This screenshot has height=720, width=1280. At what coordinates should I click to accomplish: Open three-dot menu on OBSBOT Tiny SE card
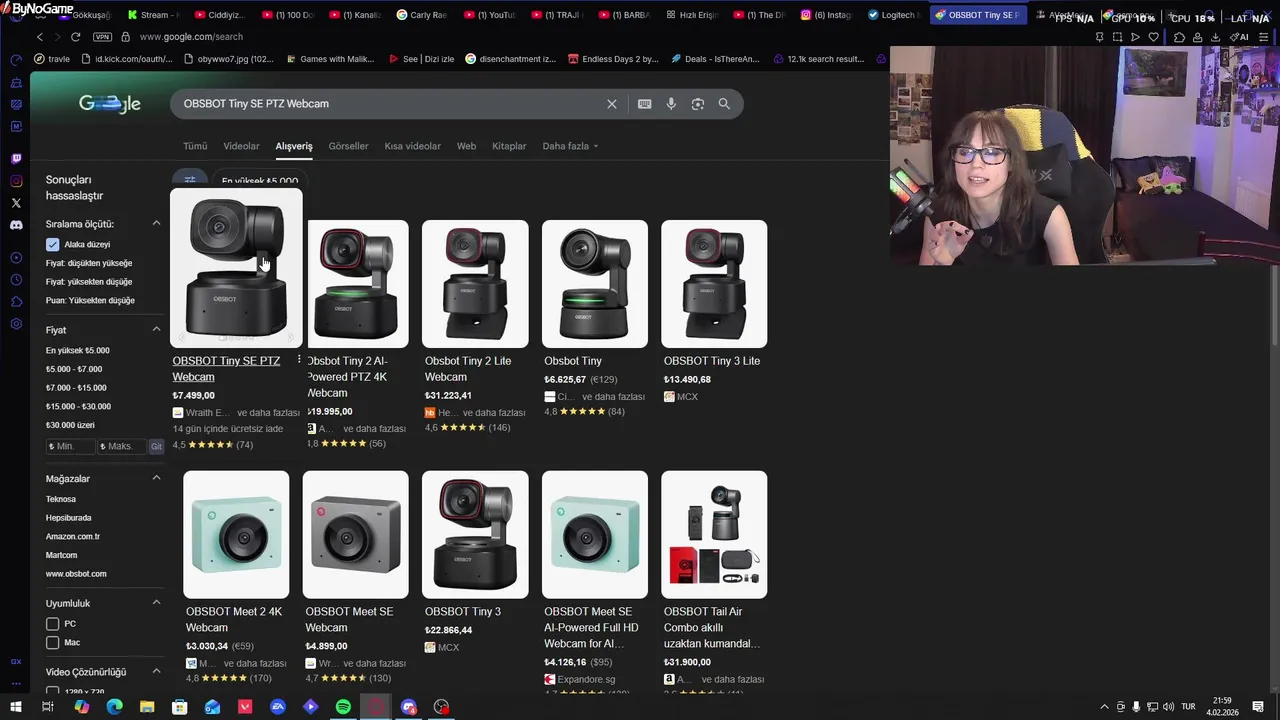click(x=299, y=360)
